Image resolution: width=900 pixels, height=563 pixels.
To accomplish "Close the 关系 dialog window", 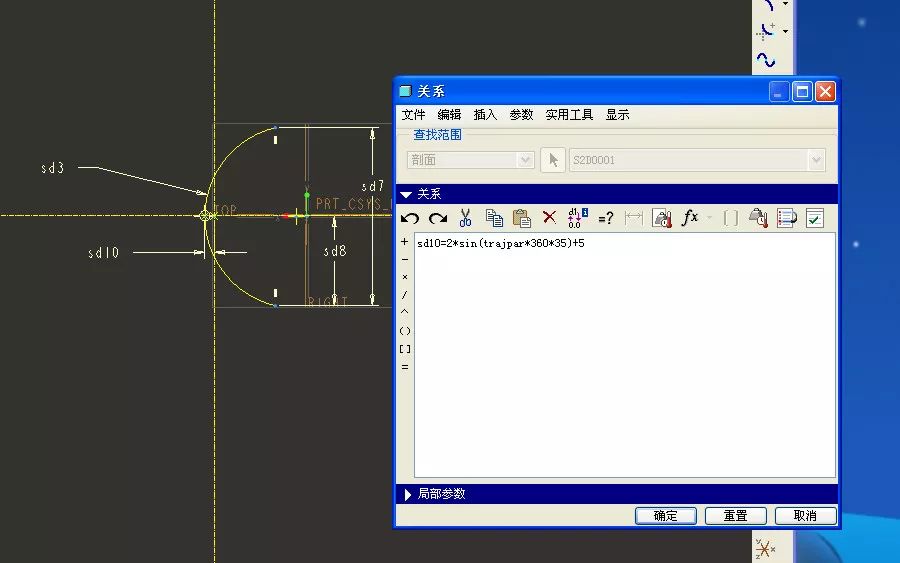I will (x=825, y=91).
